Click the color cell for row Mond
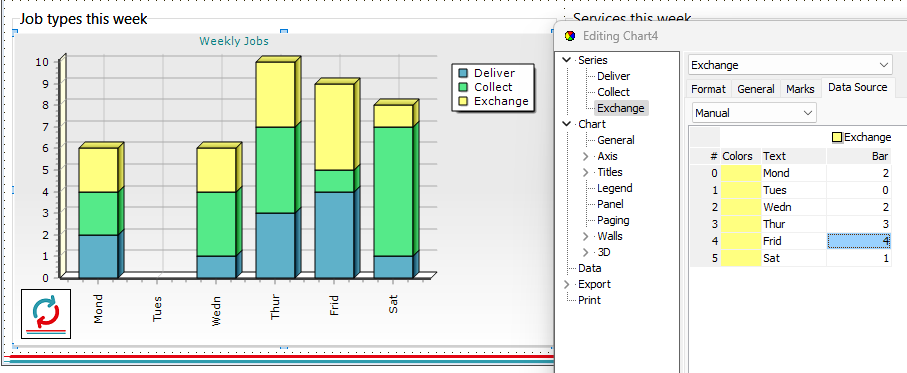Screen dimensions: 907x373 click(740, 173)
